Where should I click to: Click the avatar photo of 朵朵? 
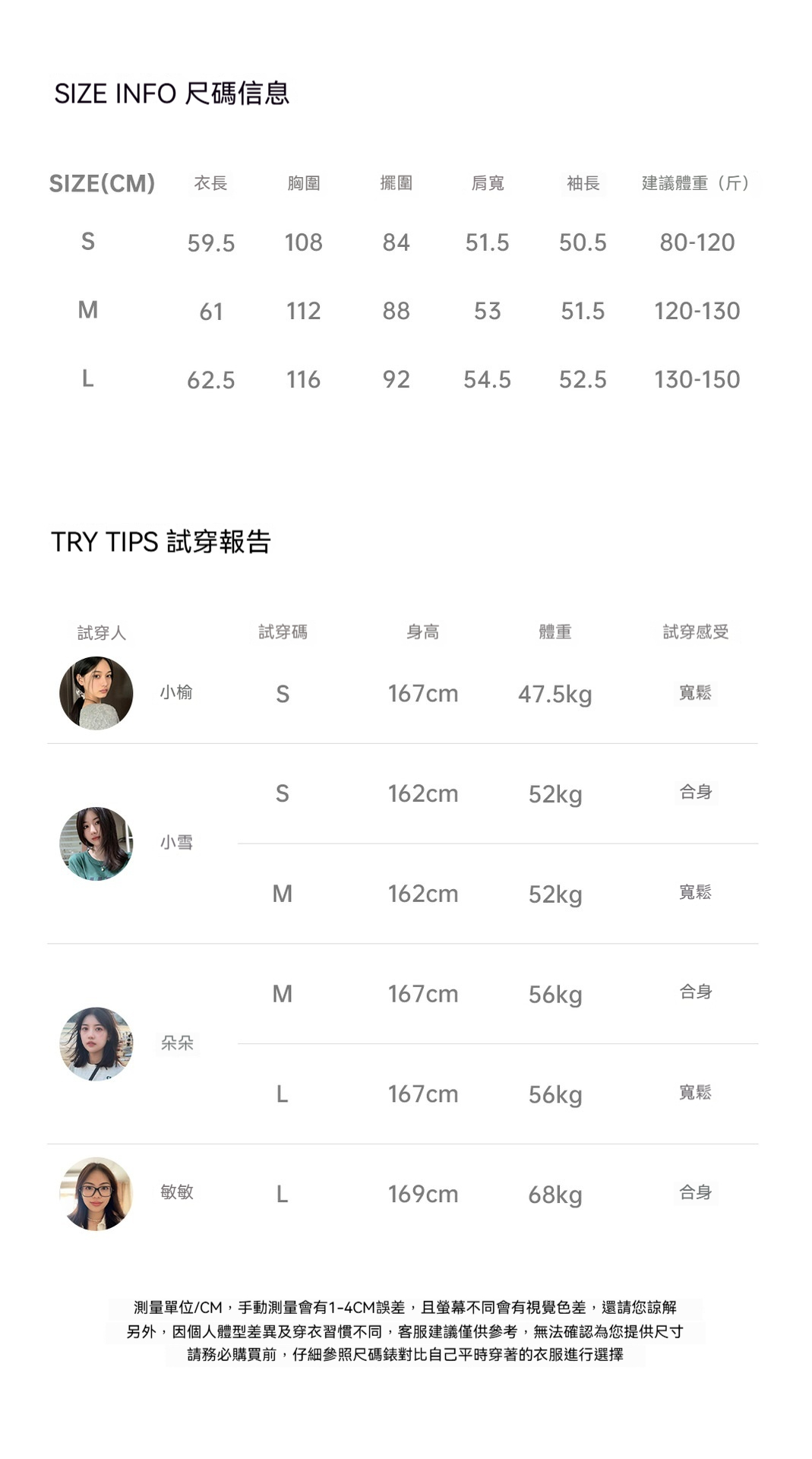[x=96, y=1043]
